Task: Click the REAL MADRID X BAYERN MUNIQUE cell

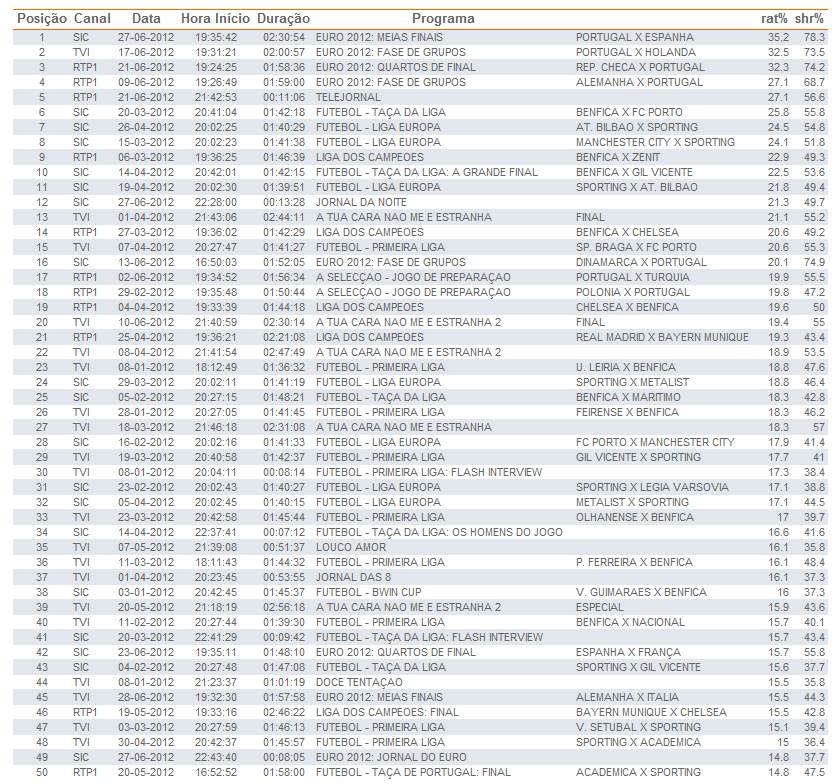Action: [649, 337]
